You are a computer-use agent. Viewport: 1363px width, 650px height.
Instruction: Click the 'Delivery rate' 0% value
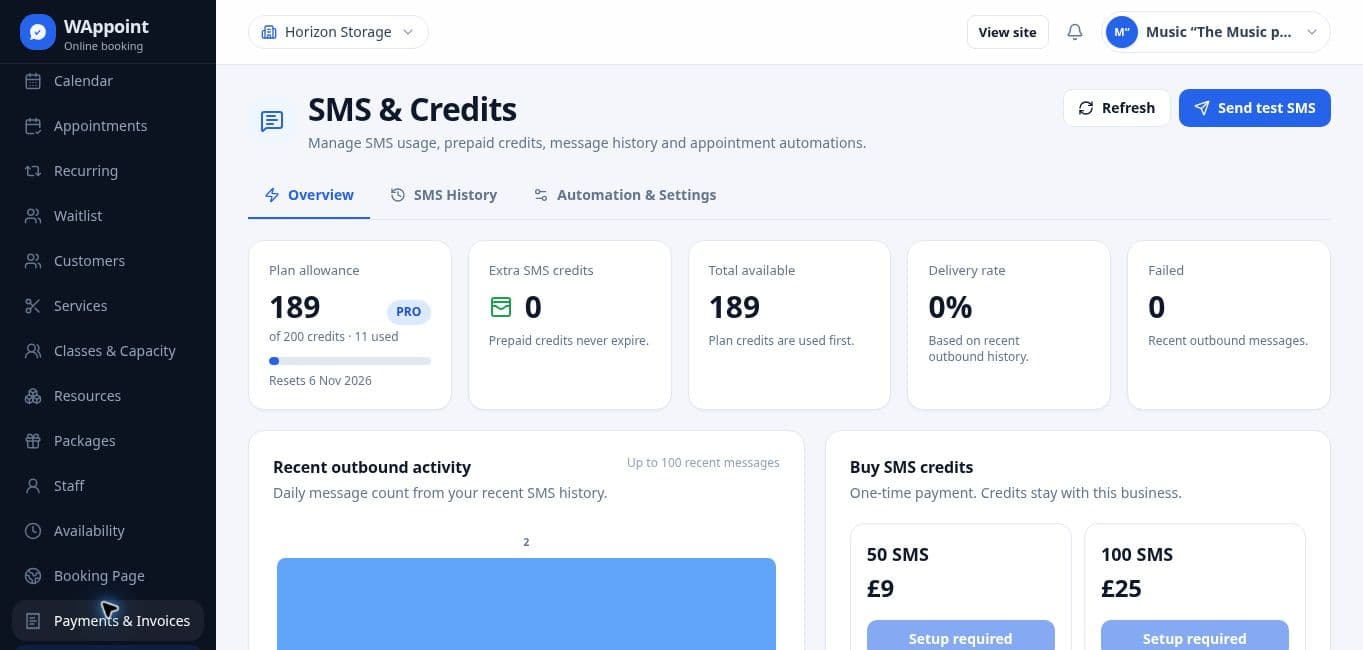(x=950, y=307)
